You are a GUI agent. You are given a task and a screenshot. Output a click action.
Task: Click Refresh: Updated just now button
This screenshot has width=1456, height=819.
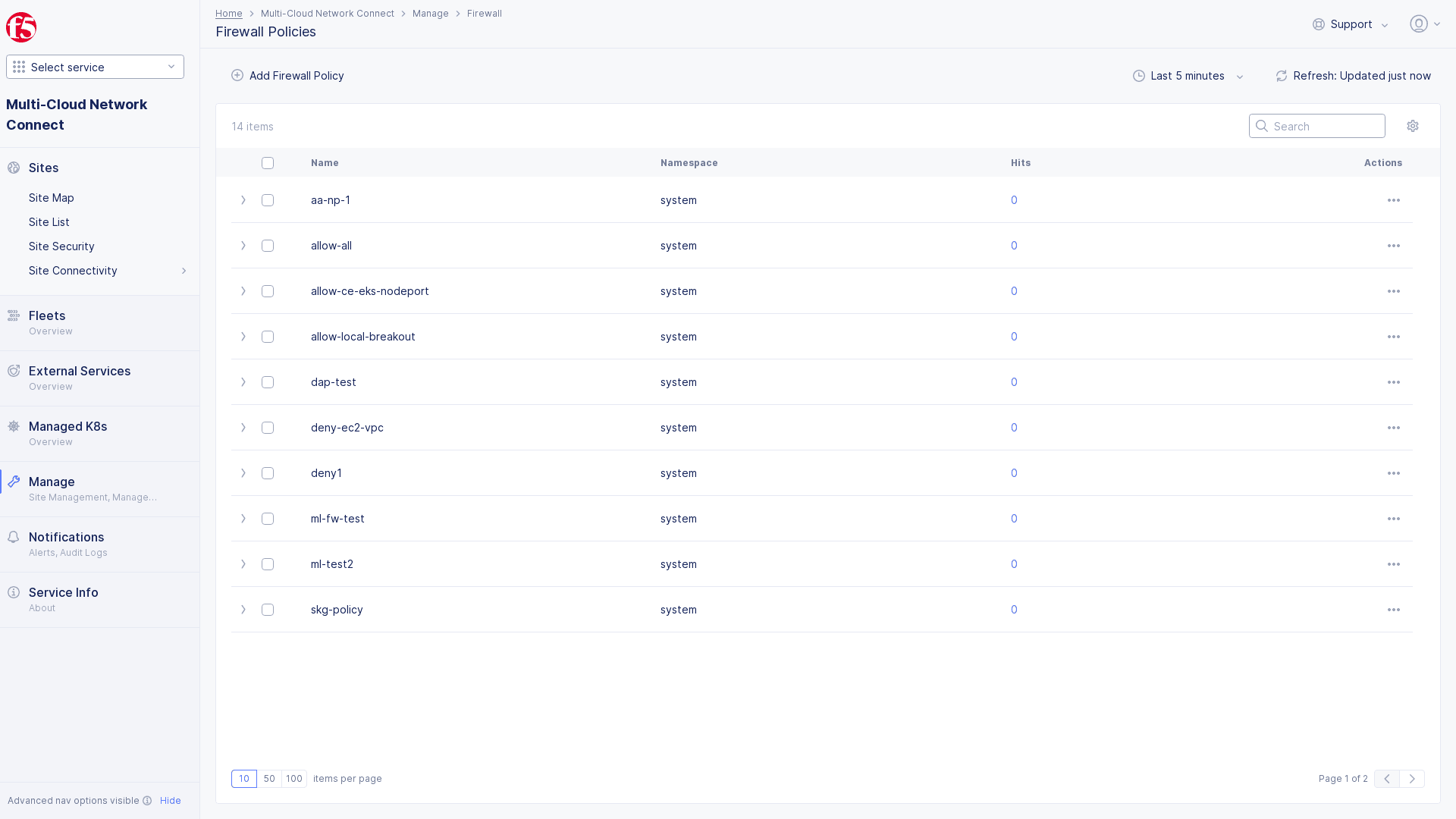[x=1353, y=75]
